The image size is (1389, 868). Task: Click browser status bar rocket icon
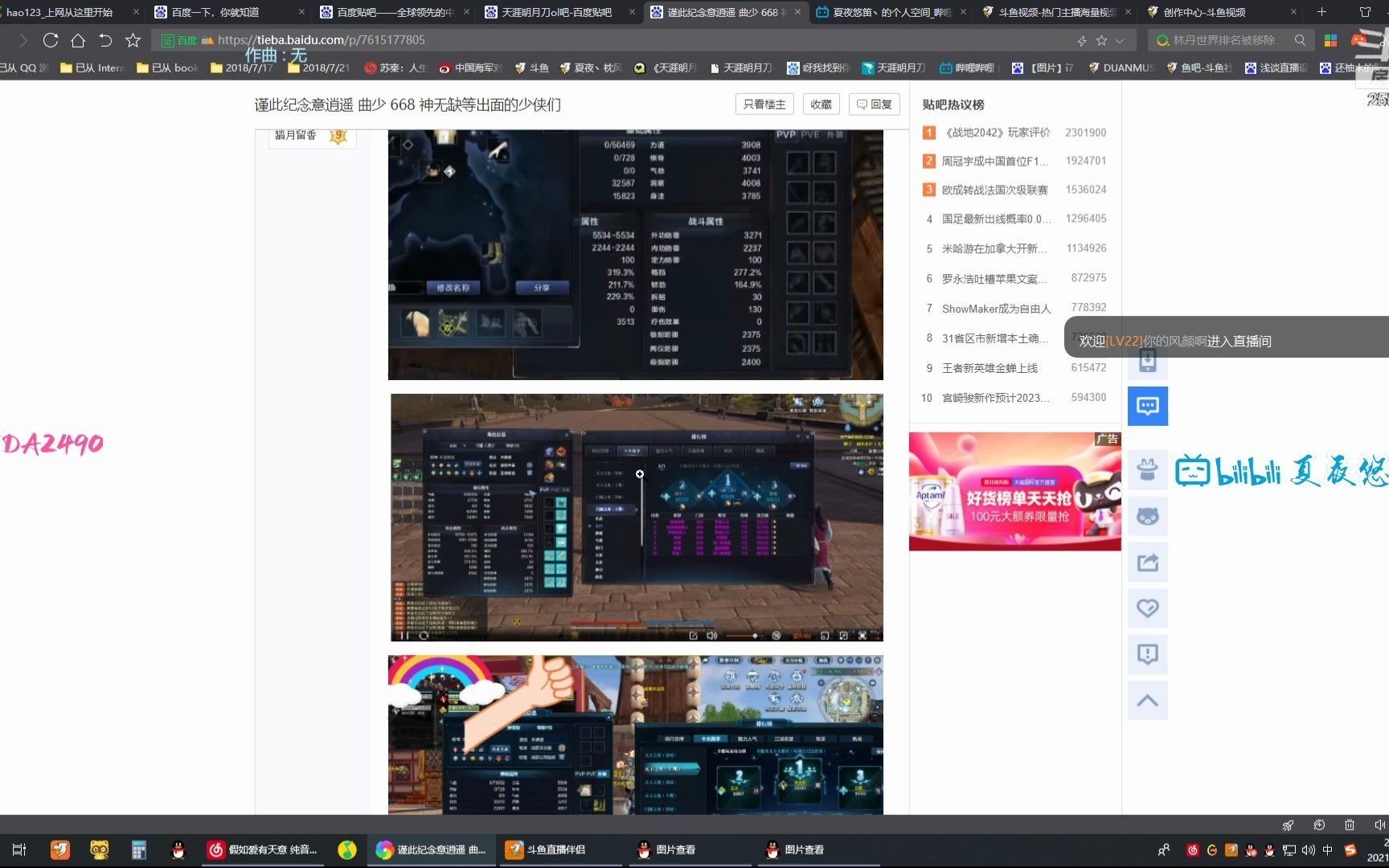pyautogui.click(x=1288, y=825)
